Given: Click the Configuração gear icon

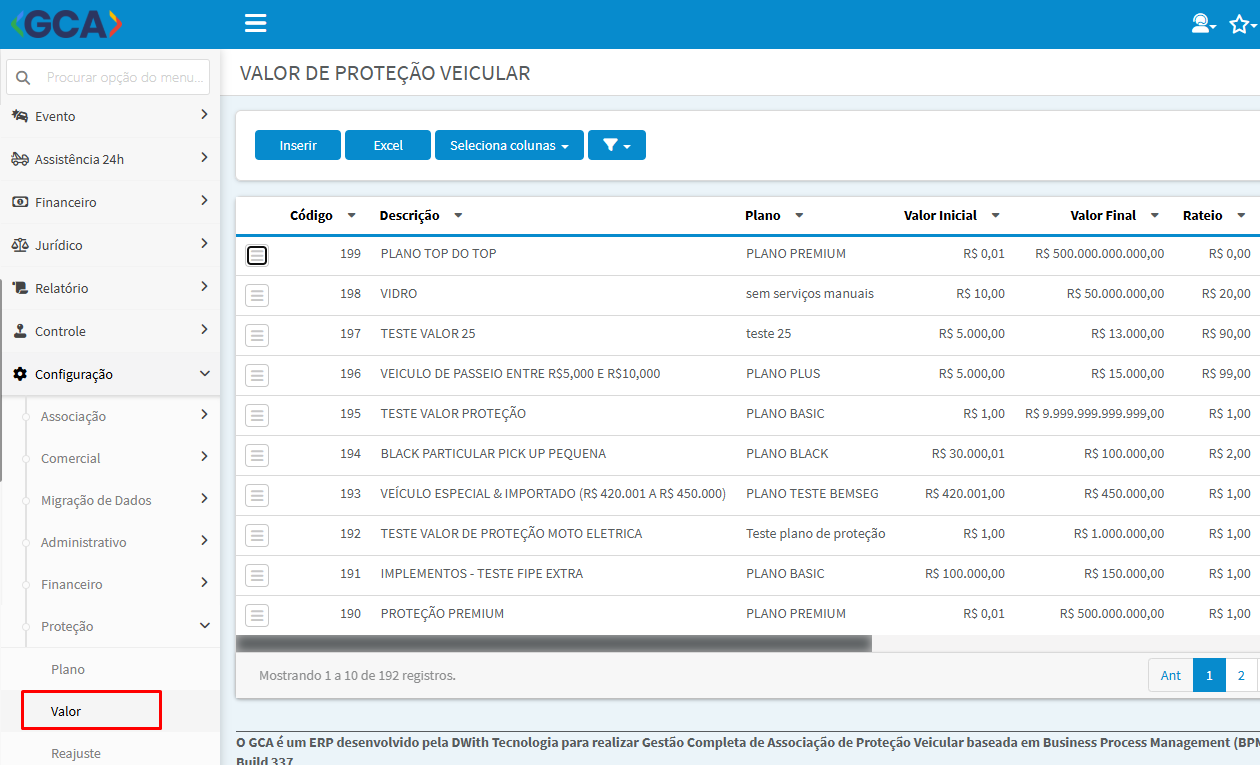Looking at the screenshot, I should click(x=20, y=374).
